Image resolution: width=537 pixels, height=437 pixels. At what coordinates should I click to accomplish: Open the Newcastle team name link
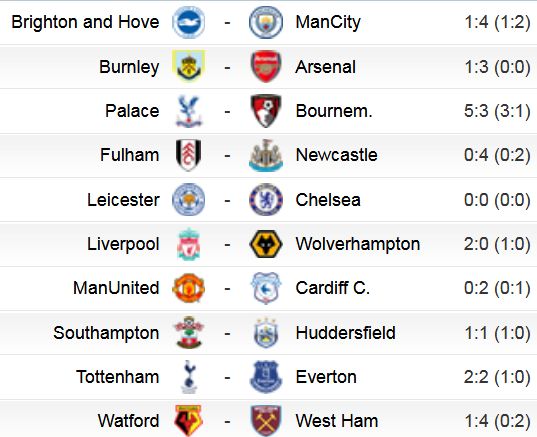point(336,155)
